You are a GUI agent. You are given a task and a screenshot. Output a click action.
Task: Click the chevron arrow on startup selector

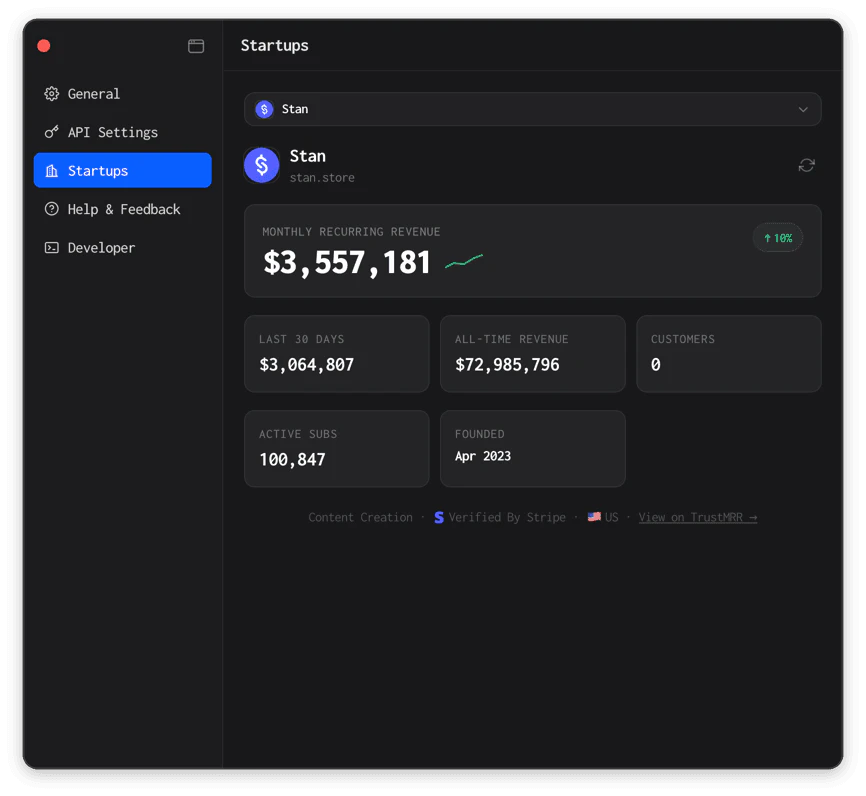pyautogui.click(x=803, y=110)
